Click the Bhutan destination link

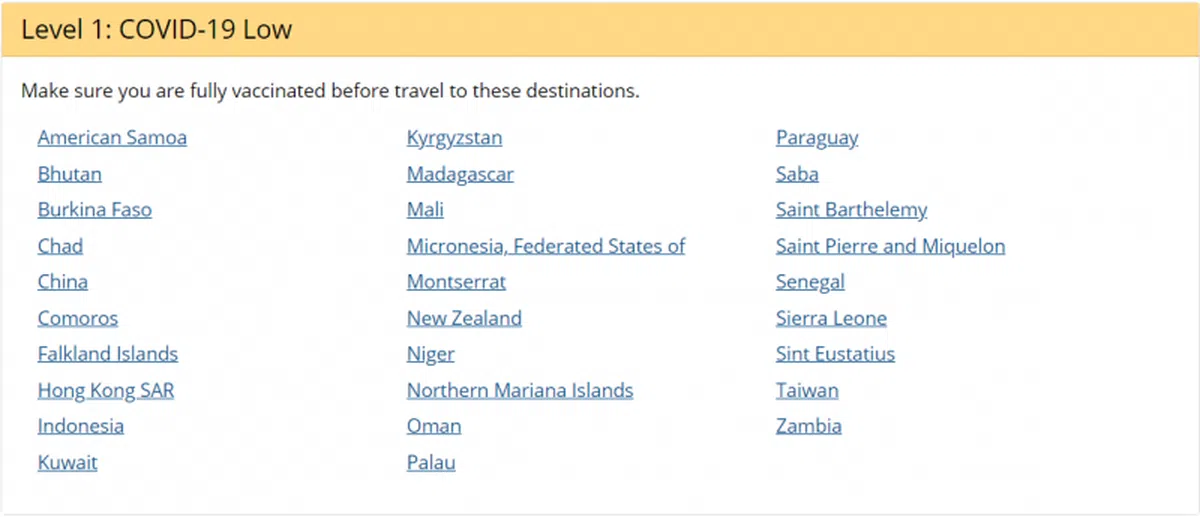pyautogui.click(x=69, y=174)
